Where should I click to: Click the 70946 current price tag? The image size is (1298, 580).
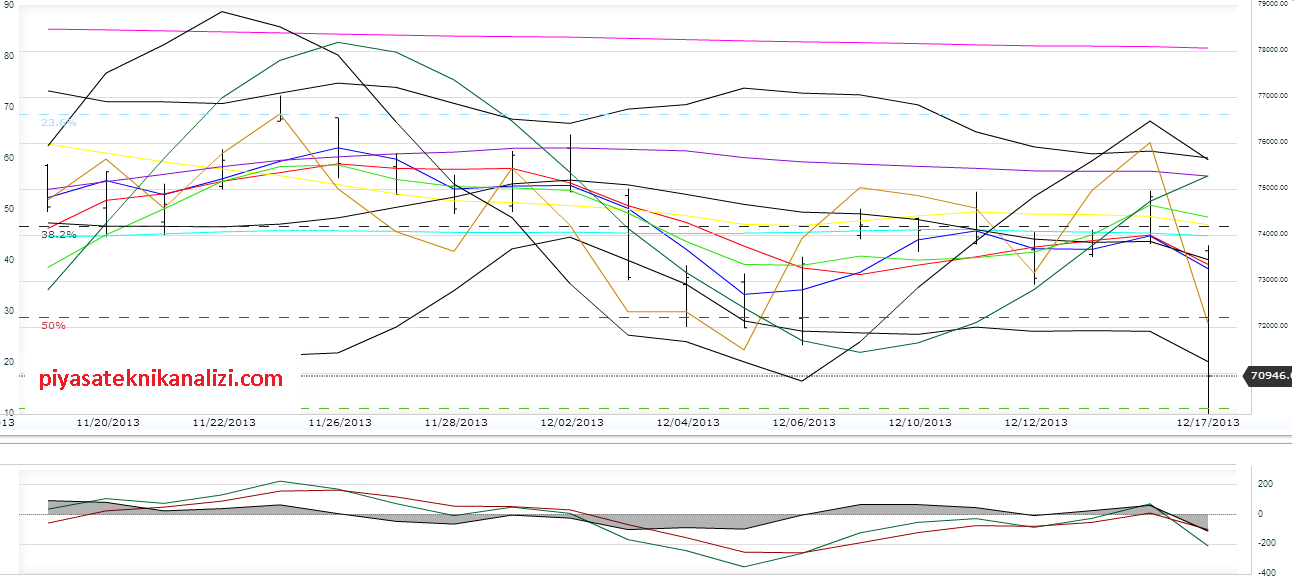[1268, 376]
